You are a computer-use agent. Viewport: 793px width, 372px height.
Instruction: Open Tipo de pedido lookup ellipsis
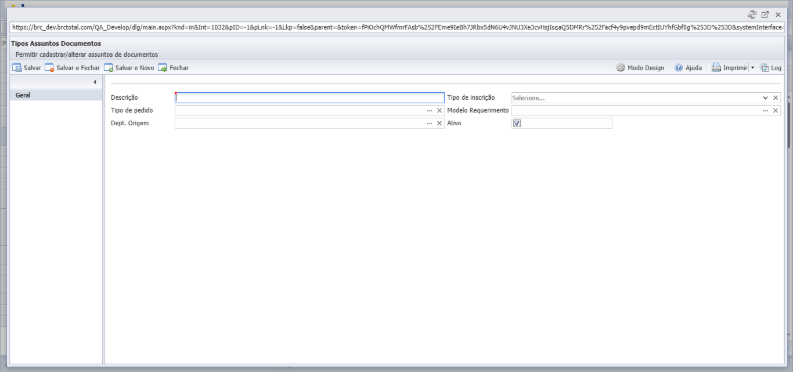(x=429, y=110)
